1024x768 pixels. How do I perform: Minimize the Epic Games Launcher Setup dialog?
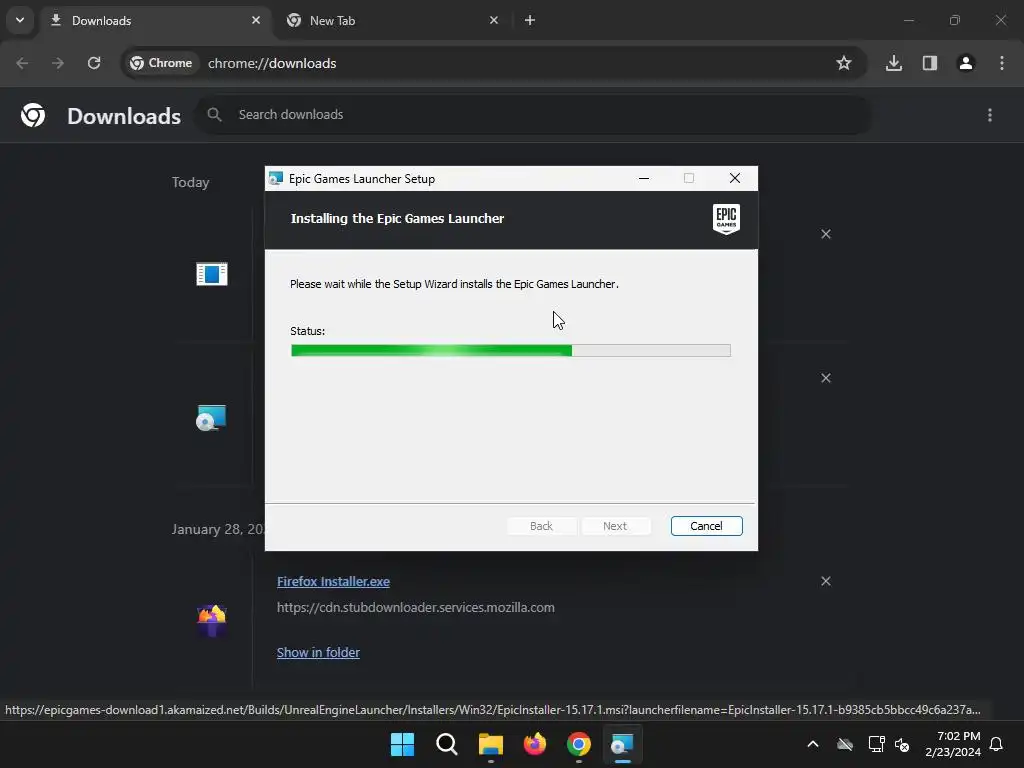pyautogui.click(x=644, y=178)
